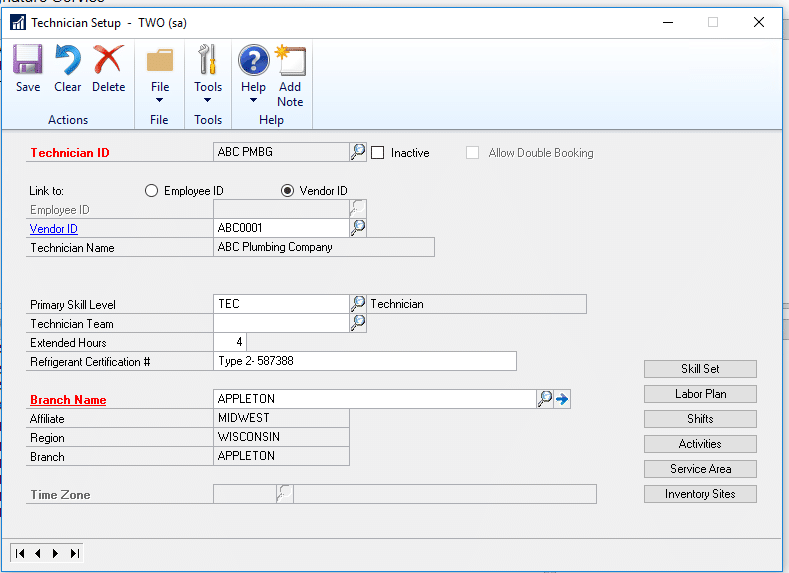
Task: Expand the Tools dropdown arrow
Action: tap(207, 100)
